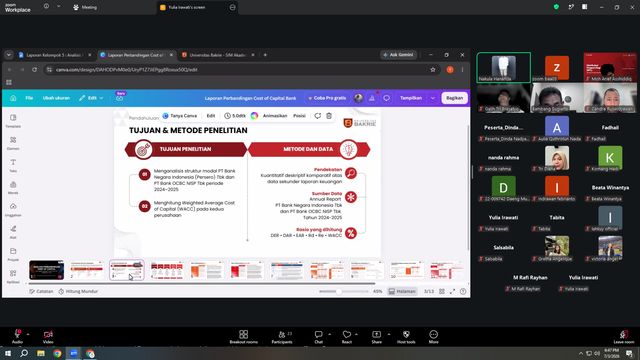Click Animasikan in the floating toolbar
Screen dimensions: 640x360
click(275, 116)
